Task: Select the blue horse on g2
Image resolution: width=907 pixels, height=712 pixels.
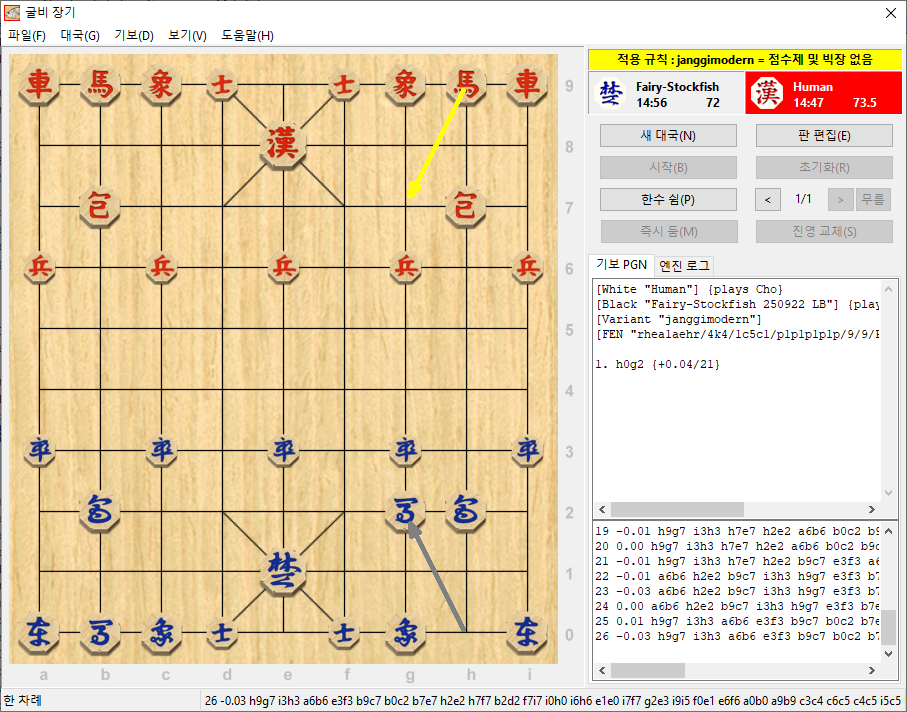Action: (405, 512)
